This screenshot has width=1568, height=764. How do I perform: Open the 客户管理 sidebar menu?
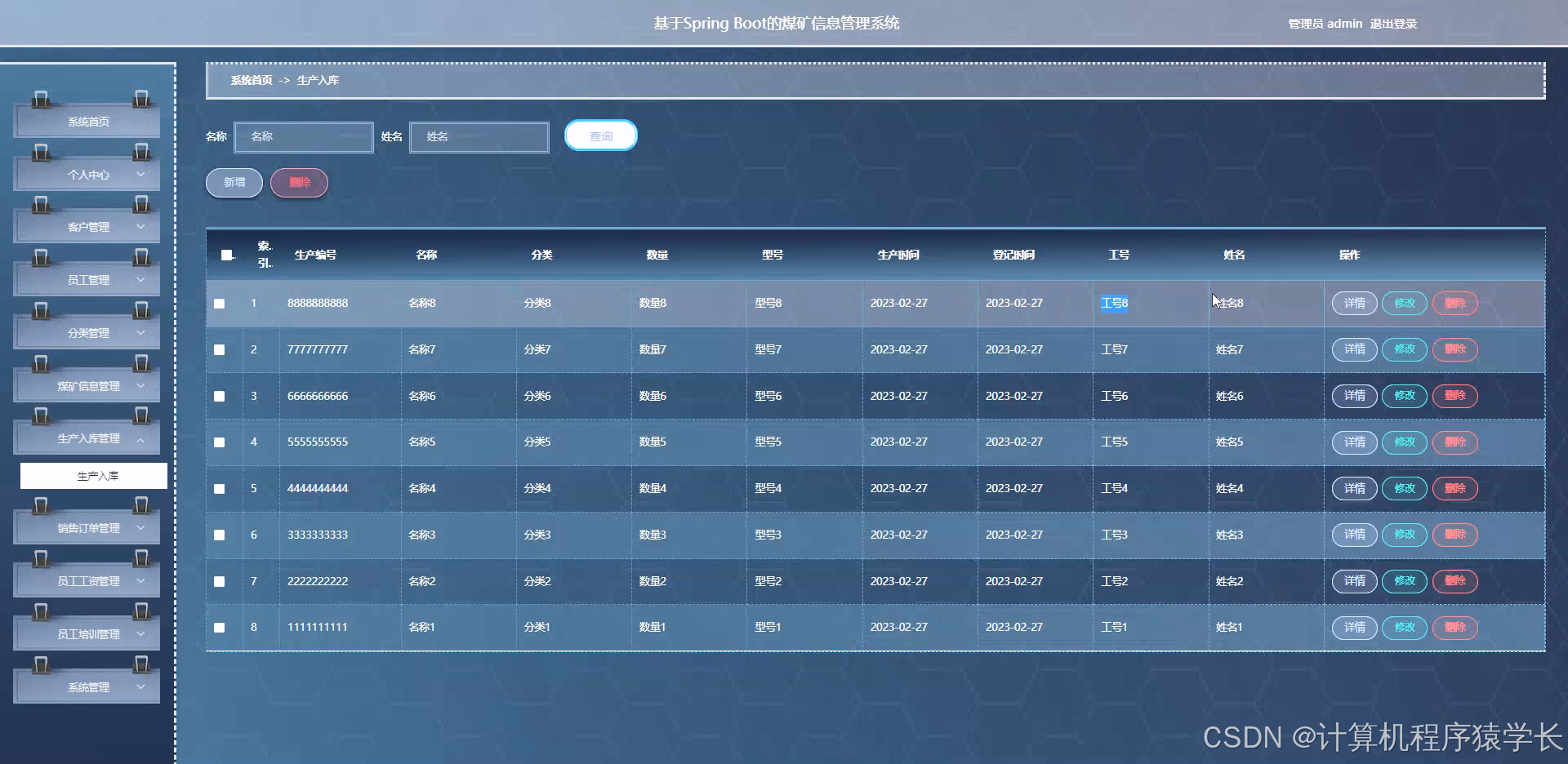coord(87,227)
